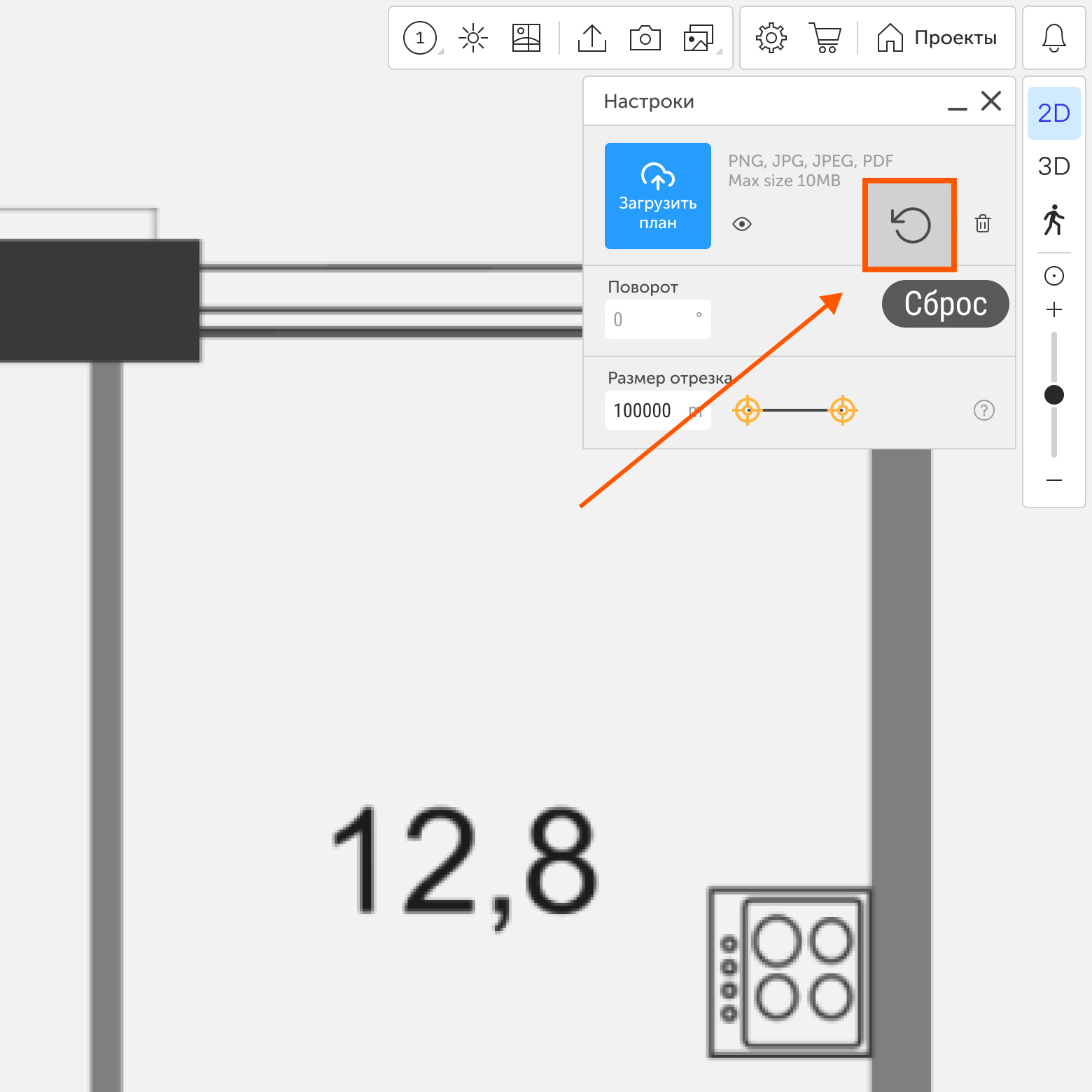
Task: Go to Проекты home
Action: coord(937,38)
